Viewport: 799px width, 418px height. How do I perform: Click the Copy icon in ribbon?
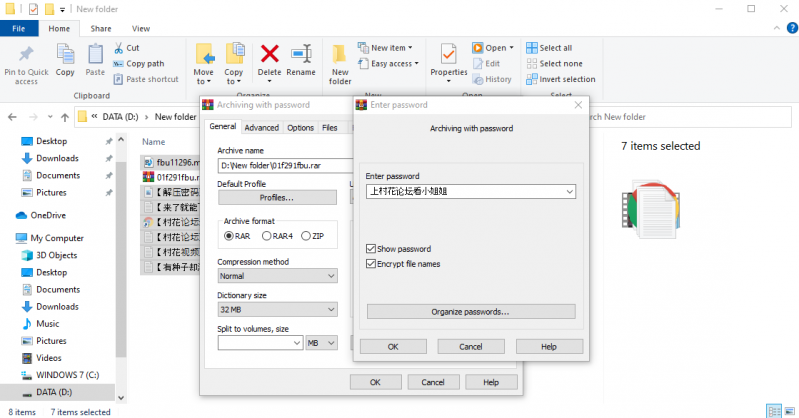point(65,54)
